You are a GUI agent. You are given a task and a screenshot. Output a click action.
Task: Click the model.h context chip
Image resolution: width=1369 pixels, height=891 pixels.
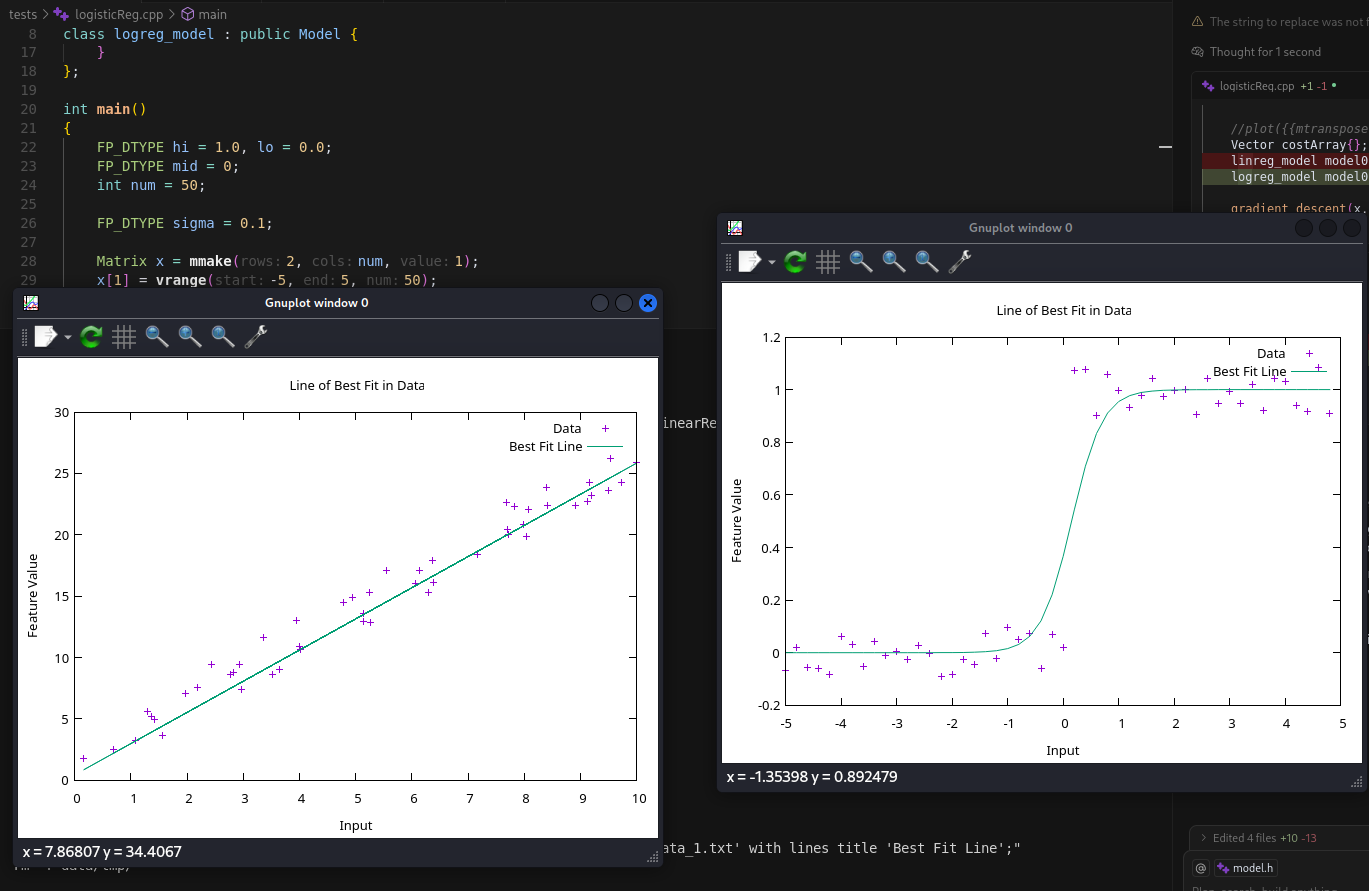[1246, 868]
